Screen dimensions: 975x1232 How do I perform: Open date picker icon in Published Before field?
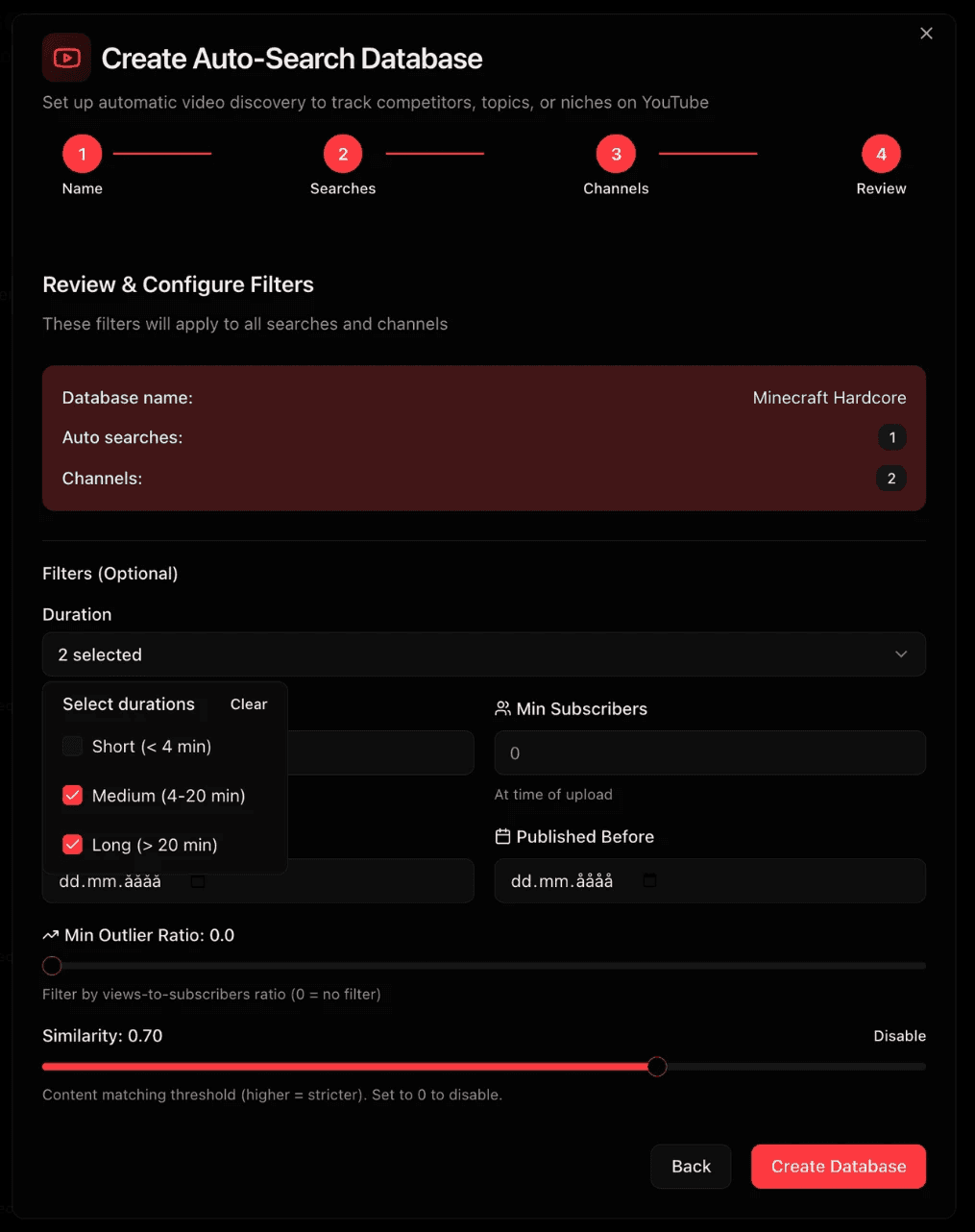pyautogui.click(x=649, y=880)
